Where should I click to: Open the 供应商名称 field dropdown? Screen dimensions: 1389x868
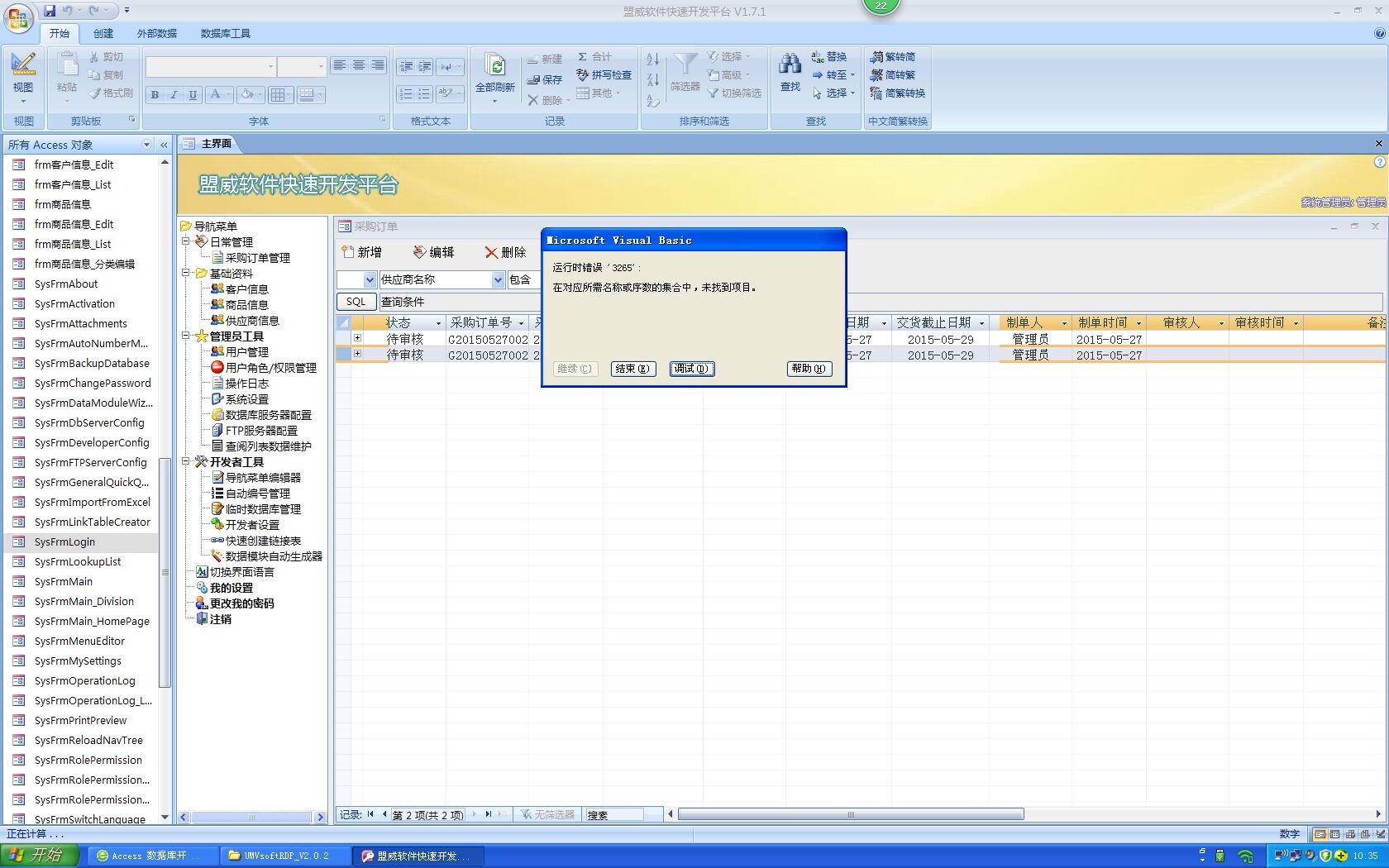(498, 280)
